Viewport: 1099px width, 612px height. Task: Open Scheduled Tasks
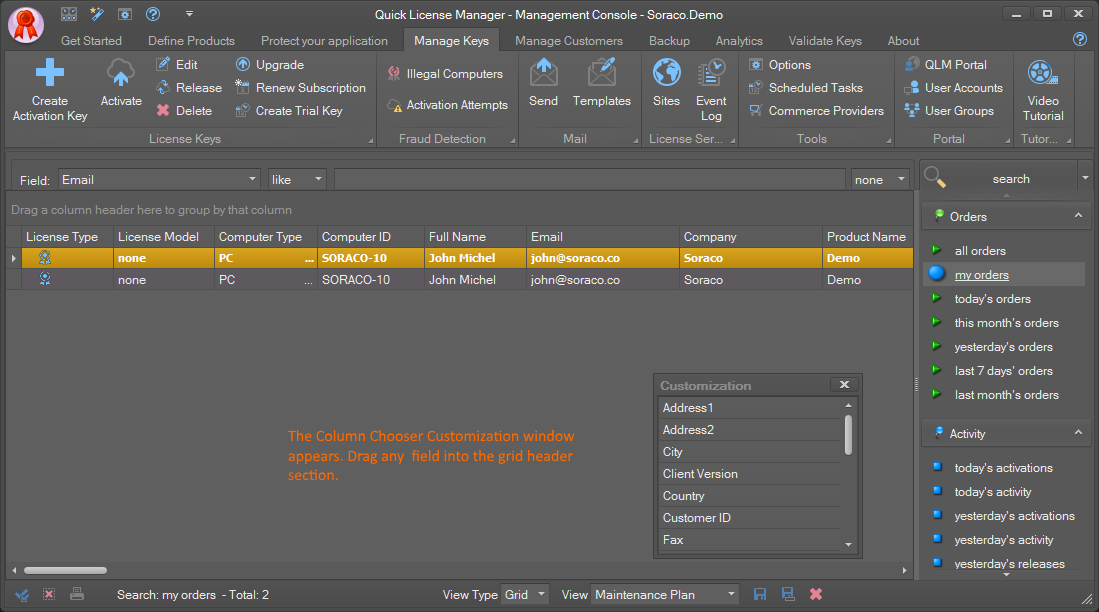click(x=805, y=88)
